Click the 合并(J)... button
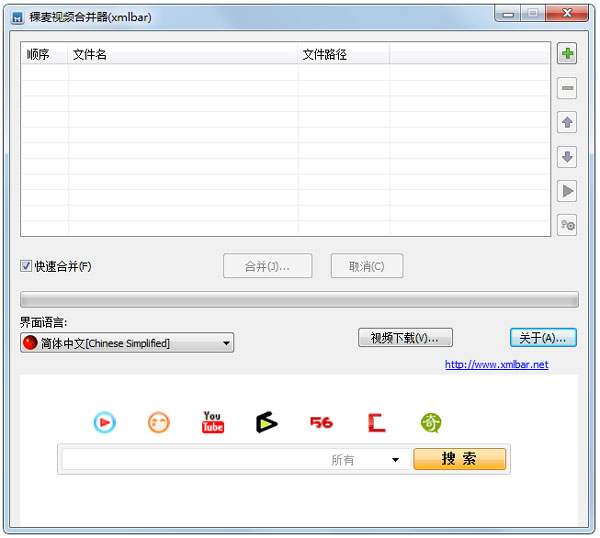 [267, 266]
